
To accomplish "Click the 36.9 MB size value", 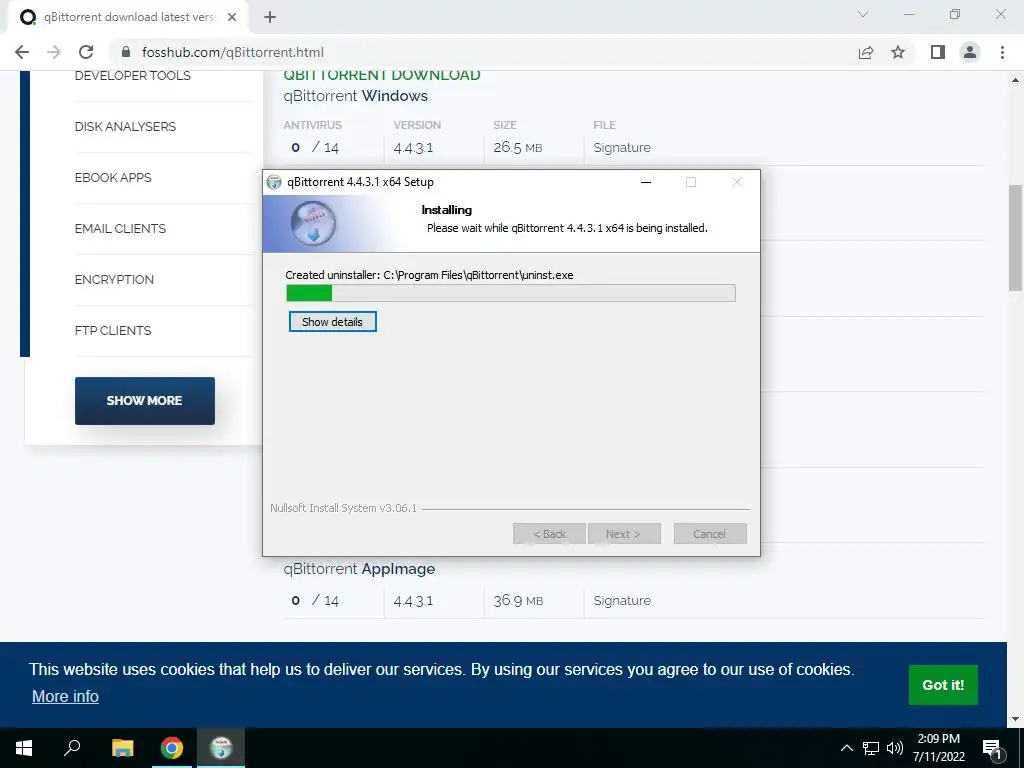I will click(x=519, y=601).
